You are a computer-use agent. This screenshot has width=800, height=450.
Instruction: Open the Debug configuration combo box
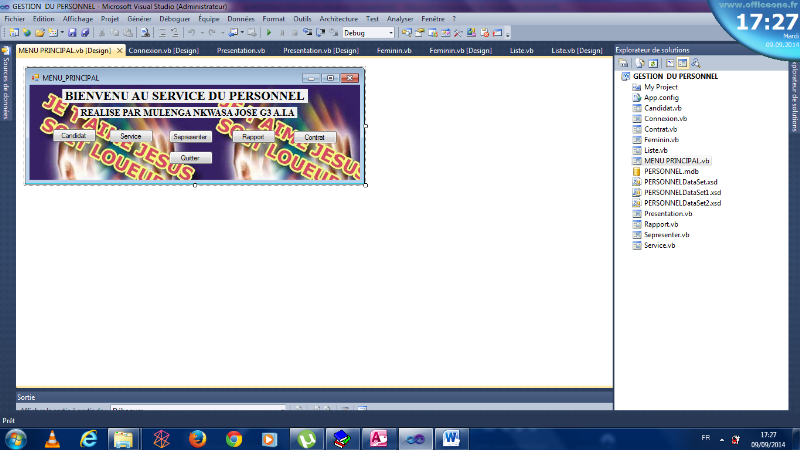(x=368, y=33)
